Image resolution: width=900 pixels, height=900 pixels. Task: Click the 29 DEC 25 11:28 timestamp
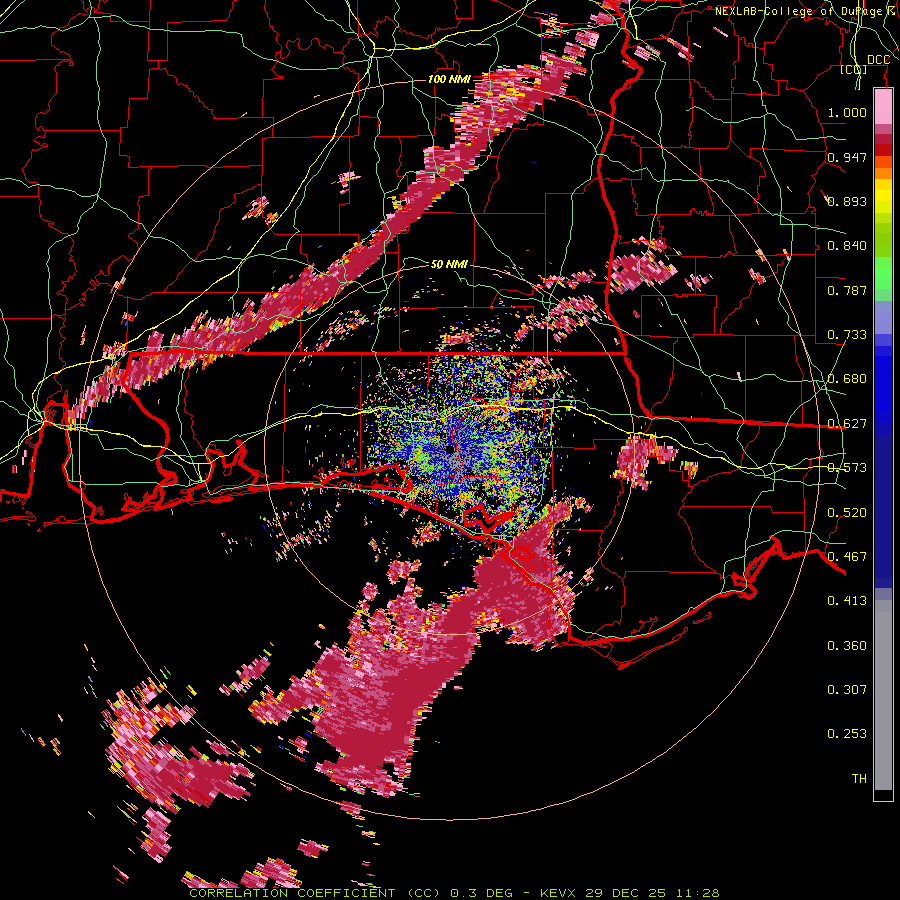click(x=652, y=893)
